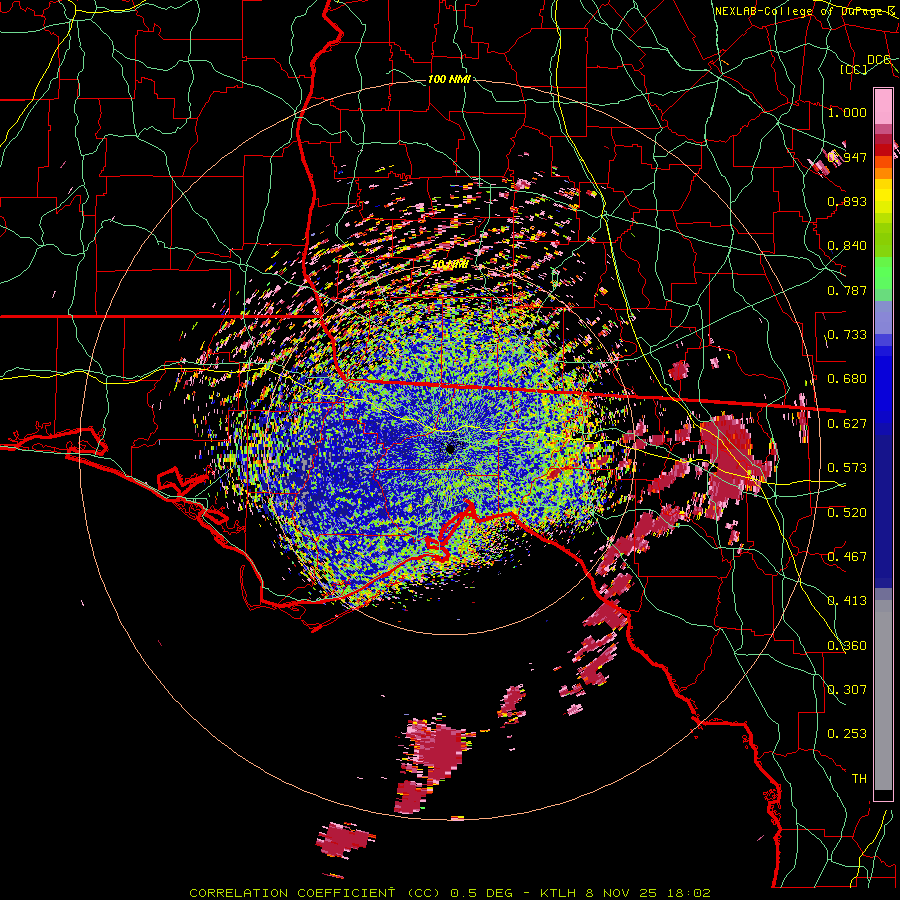Viewport: 900px width, 900px height.
Task: Click the 0.520 scale value
Action: click(847, 513)
